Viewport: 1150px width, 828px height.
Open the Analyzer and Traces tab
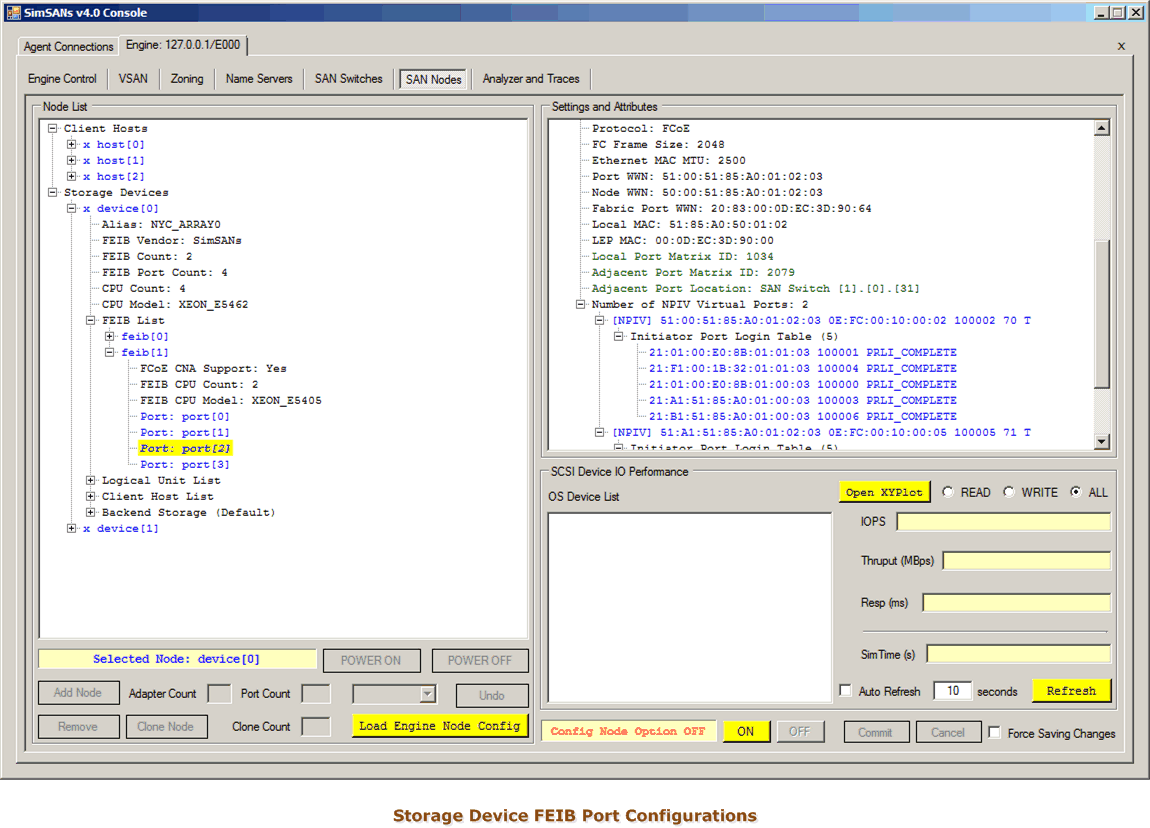(530, 79)
